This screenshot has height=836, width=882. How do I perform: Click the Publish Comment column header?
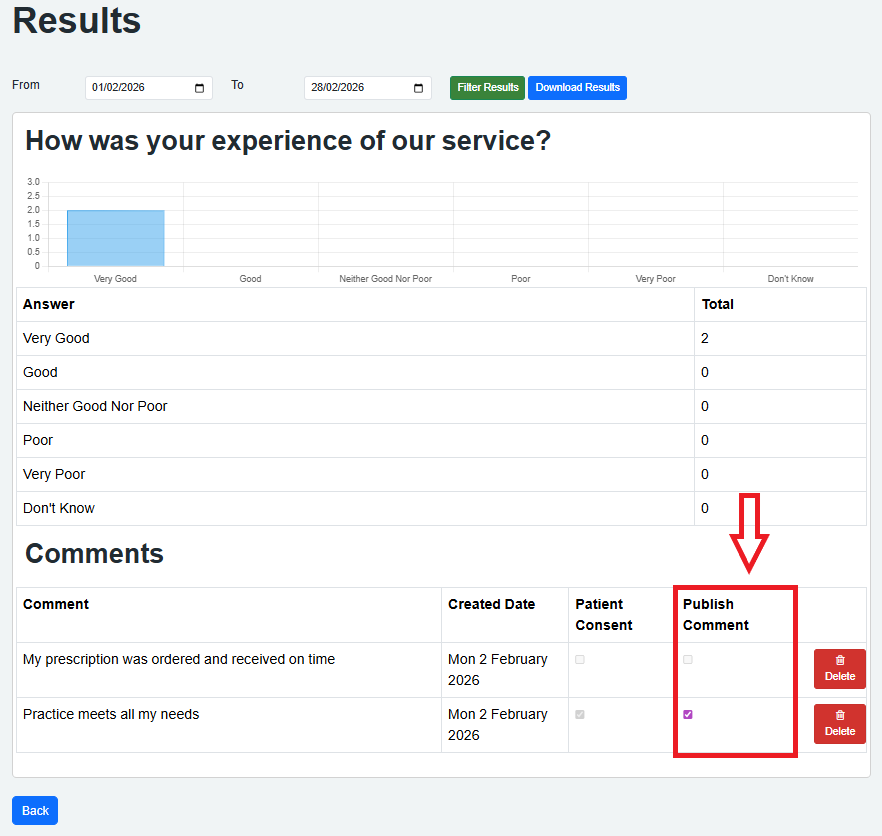(x=715, y=614)
